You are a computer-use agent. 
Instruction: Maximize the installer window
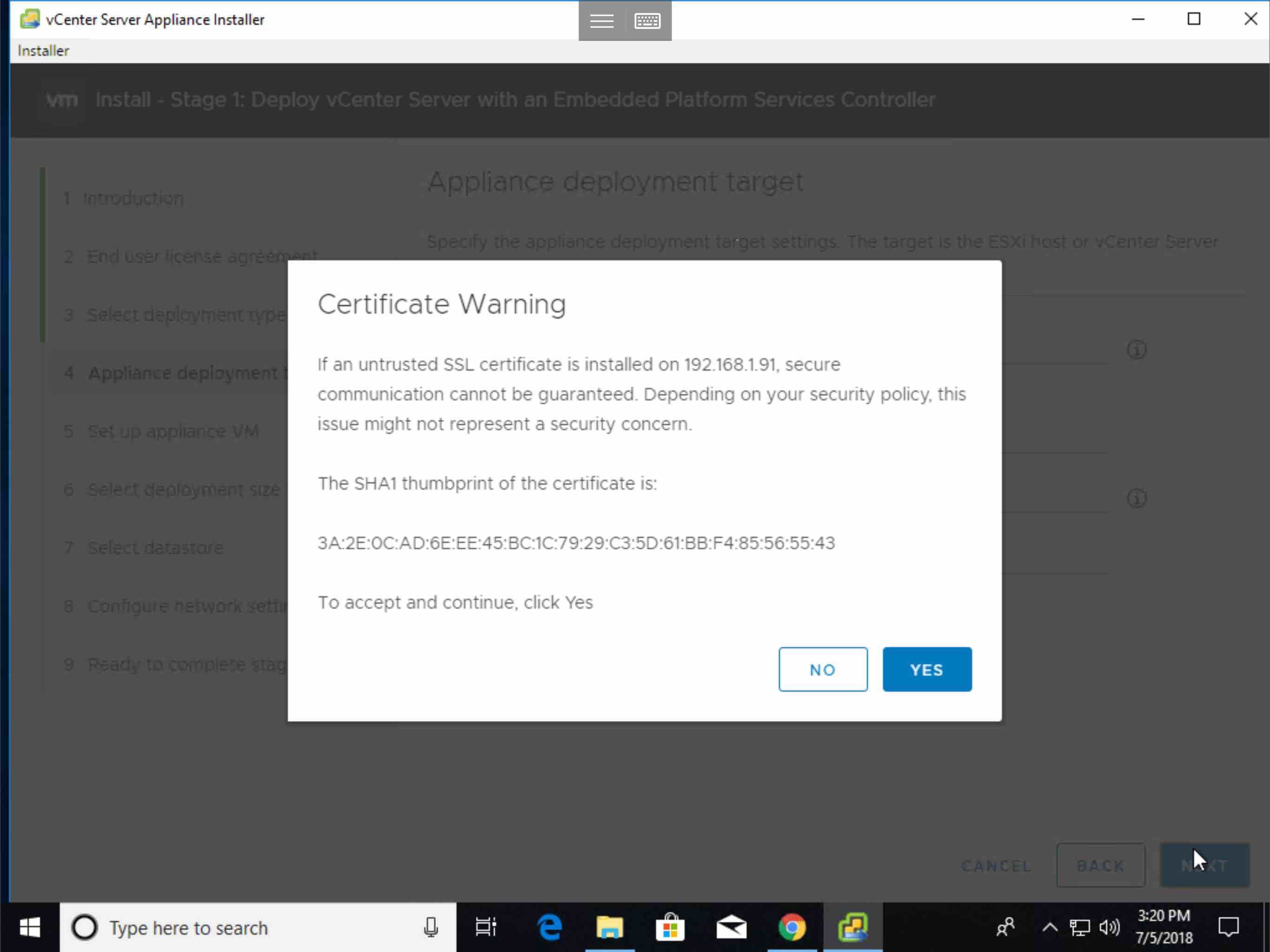coord(1194,19)
